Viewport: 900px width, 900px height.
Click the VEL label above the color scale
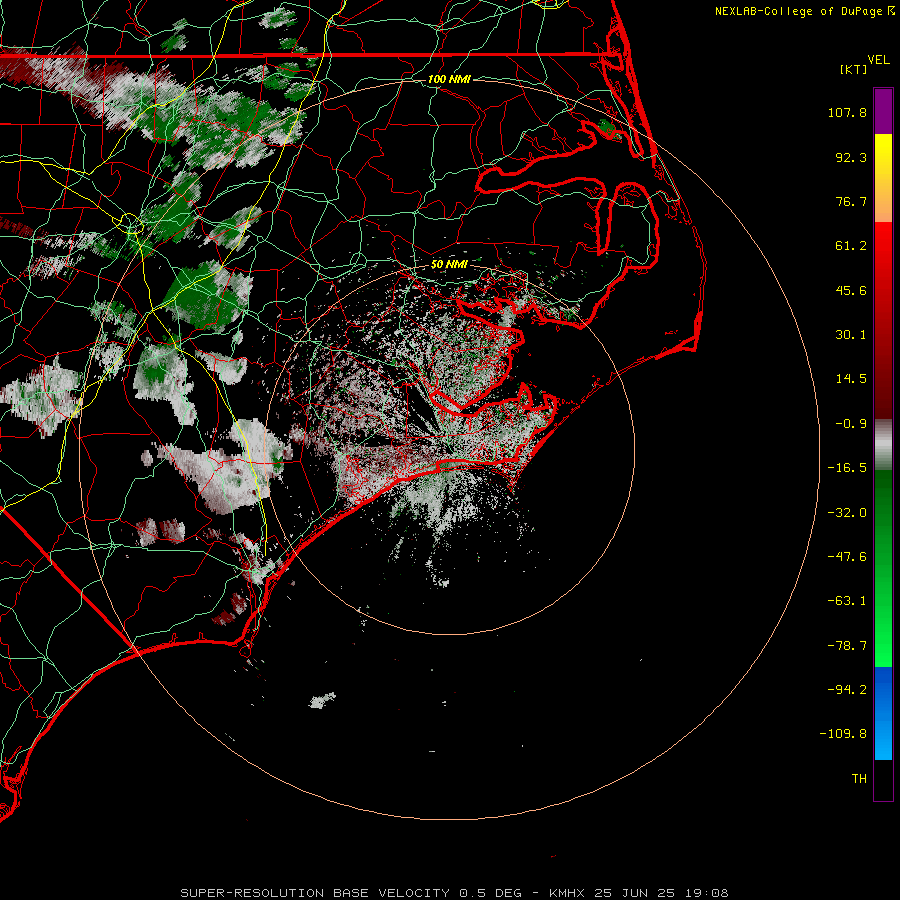tap(878, 59)
